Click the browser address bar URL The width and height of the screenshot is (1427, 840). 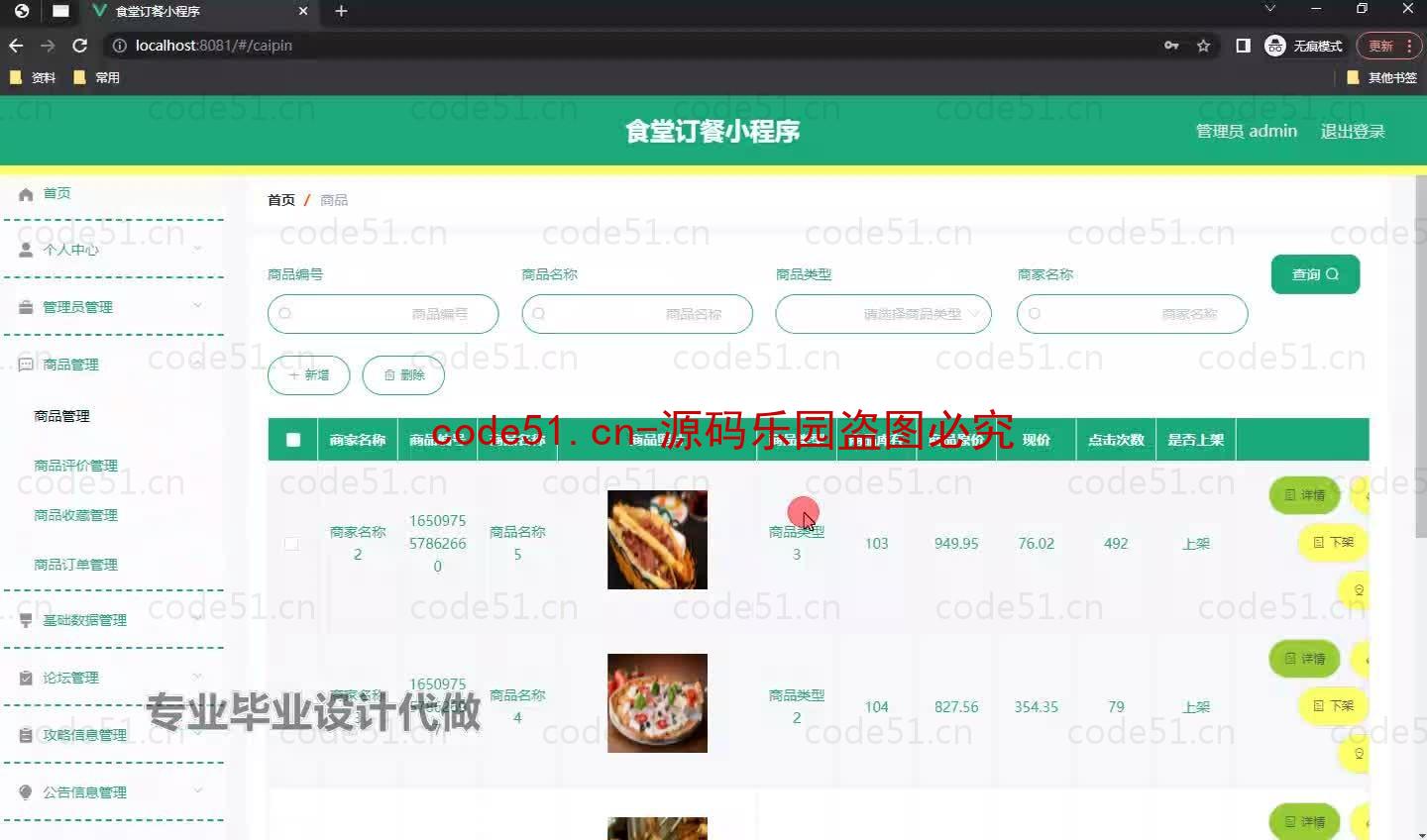click(x=214, y=46)
